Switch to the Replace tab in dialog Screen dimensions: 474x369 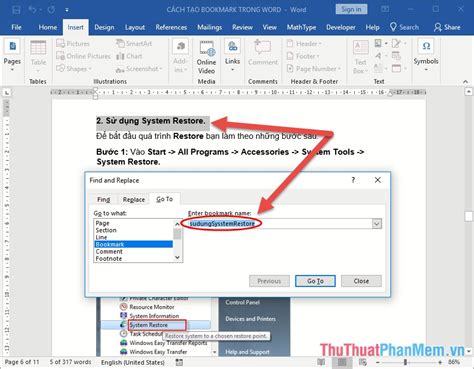pyautogui.click(x=134, y=199)
